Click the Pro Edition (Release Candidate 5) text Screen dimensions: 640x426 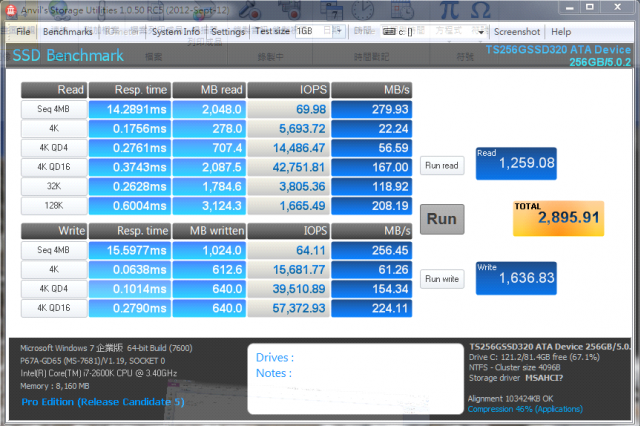103,402
